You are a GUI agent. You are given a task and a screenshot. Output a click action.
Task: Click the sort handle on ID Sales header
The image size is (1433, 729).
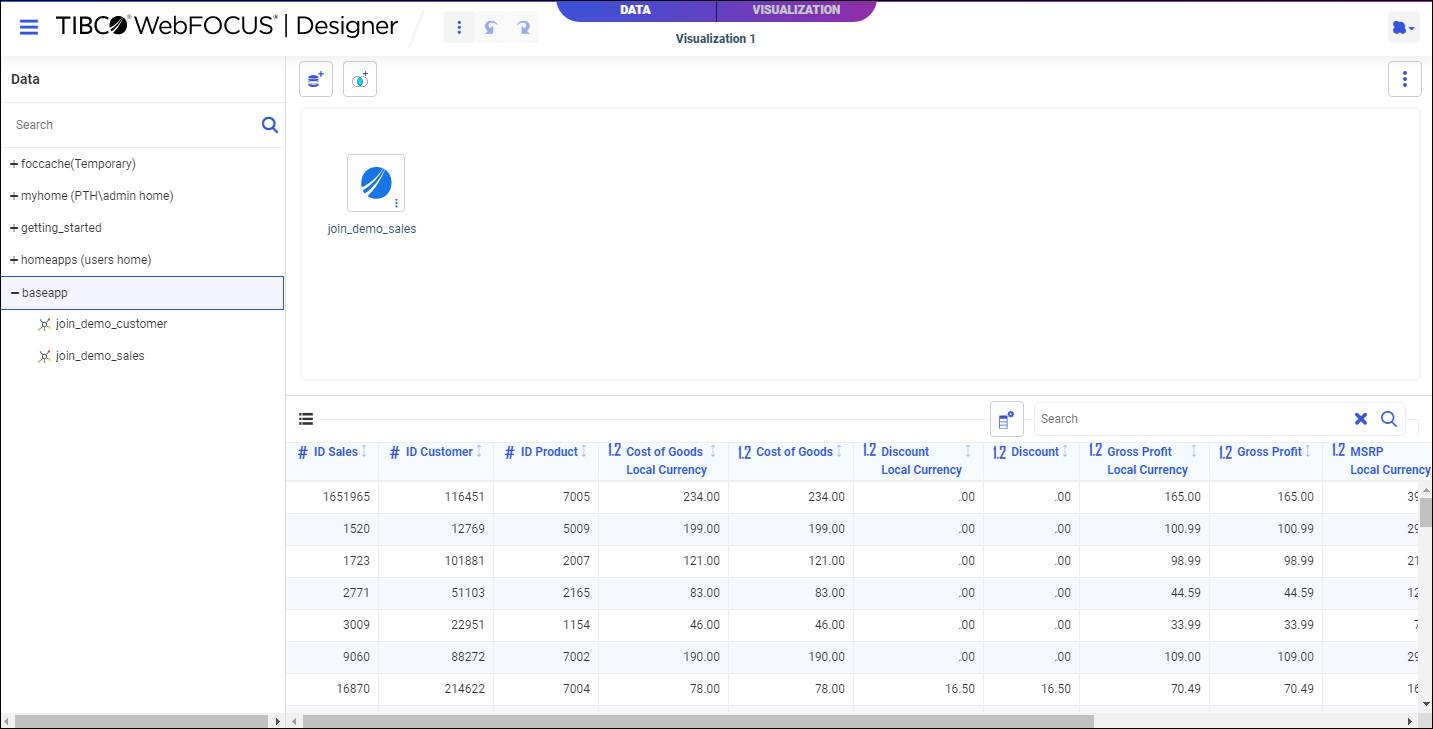pyautogui.click(x=364, y=452)
